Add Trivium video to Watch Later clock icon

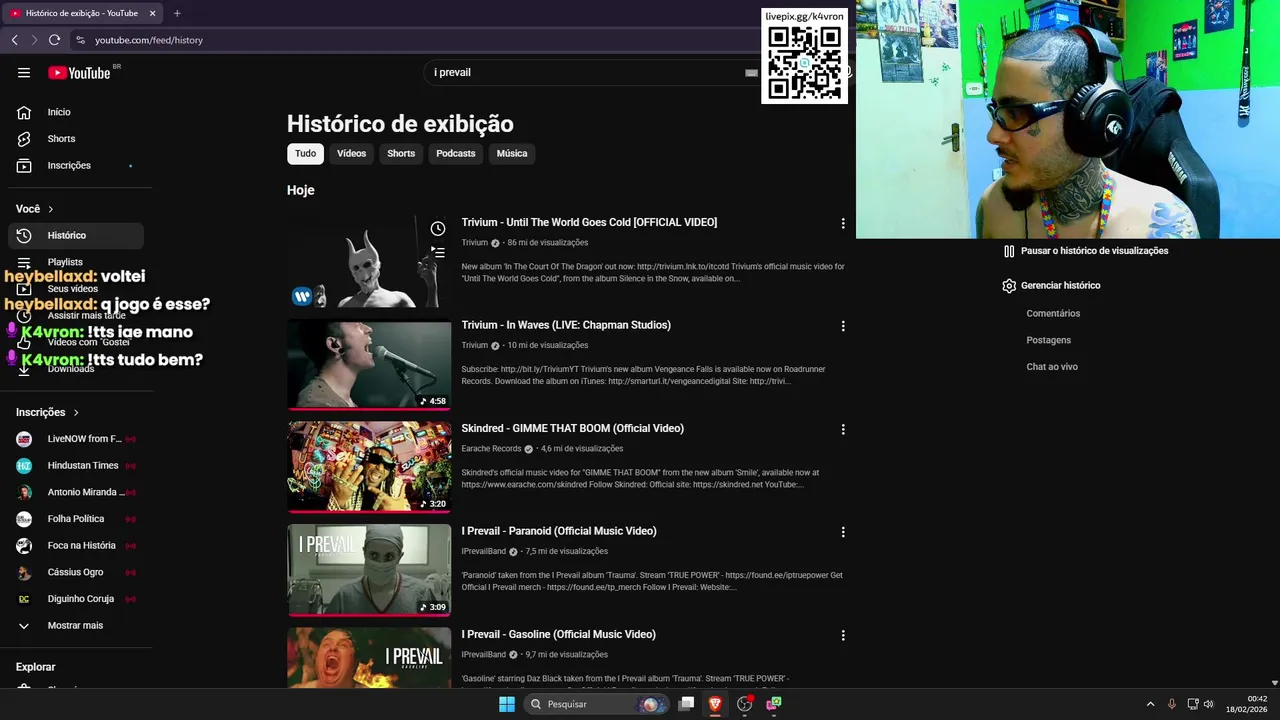point(438,229)
